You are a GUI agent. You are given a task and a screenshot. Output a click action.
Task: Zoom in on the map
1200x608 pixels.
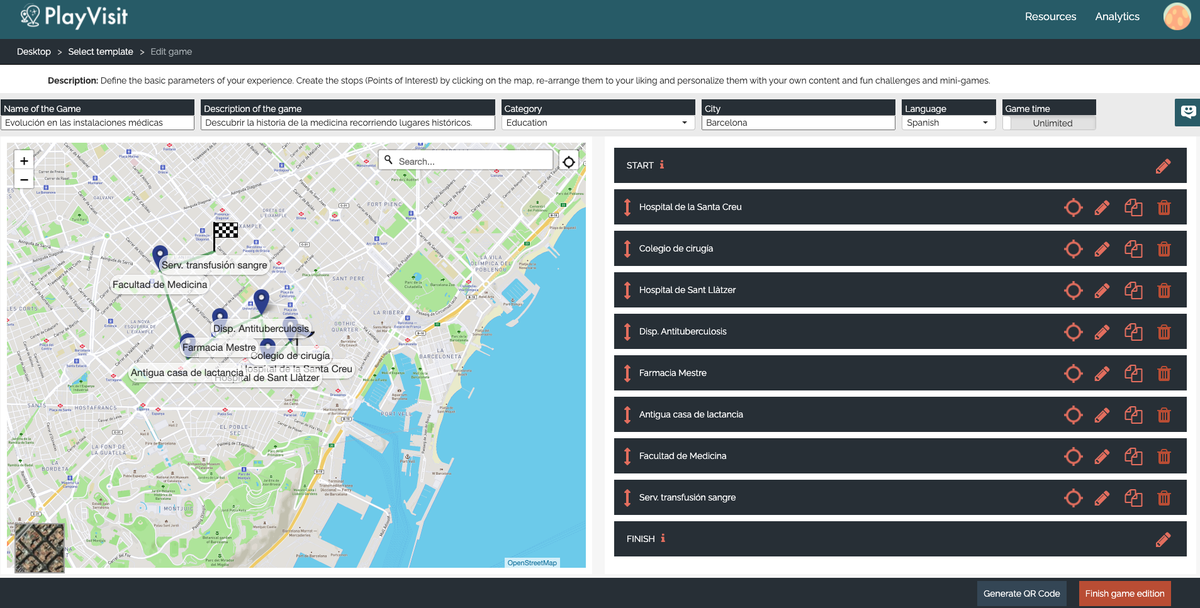click(24, 160)
